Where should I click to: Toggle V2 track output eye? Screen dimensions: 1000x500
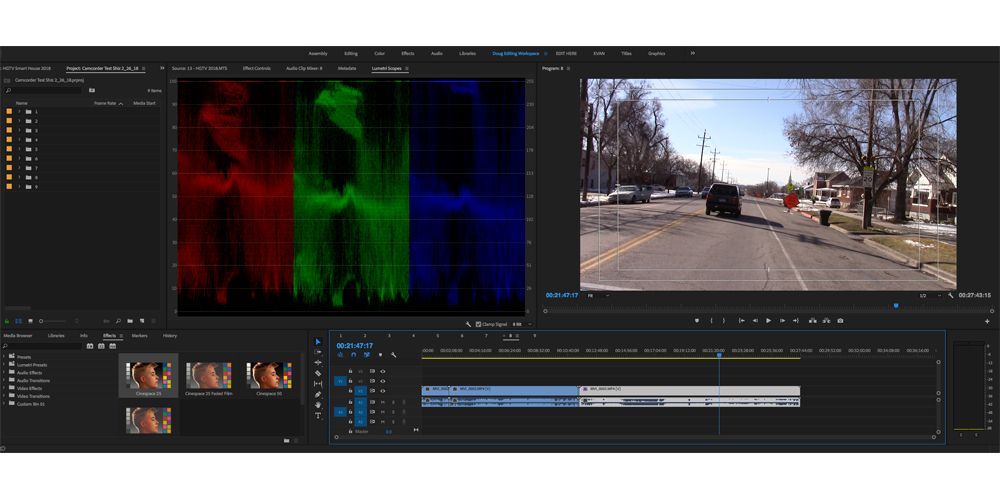[x=383, y=381]
